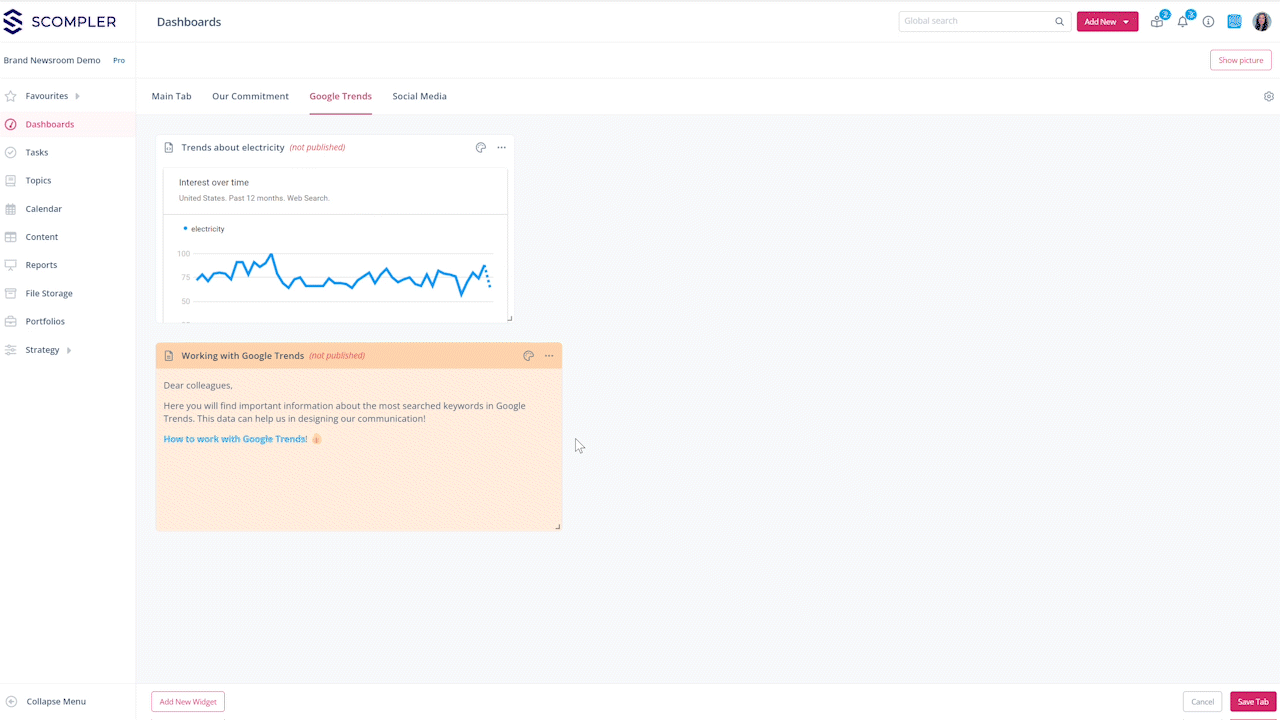Open the info help icon
1280x720 pixels.
pos(1208,22)
